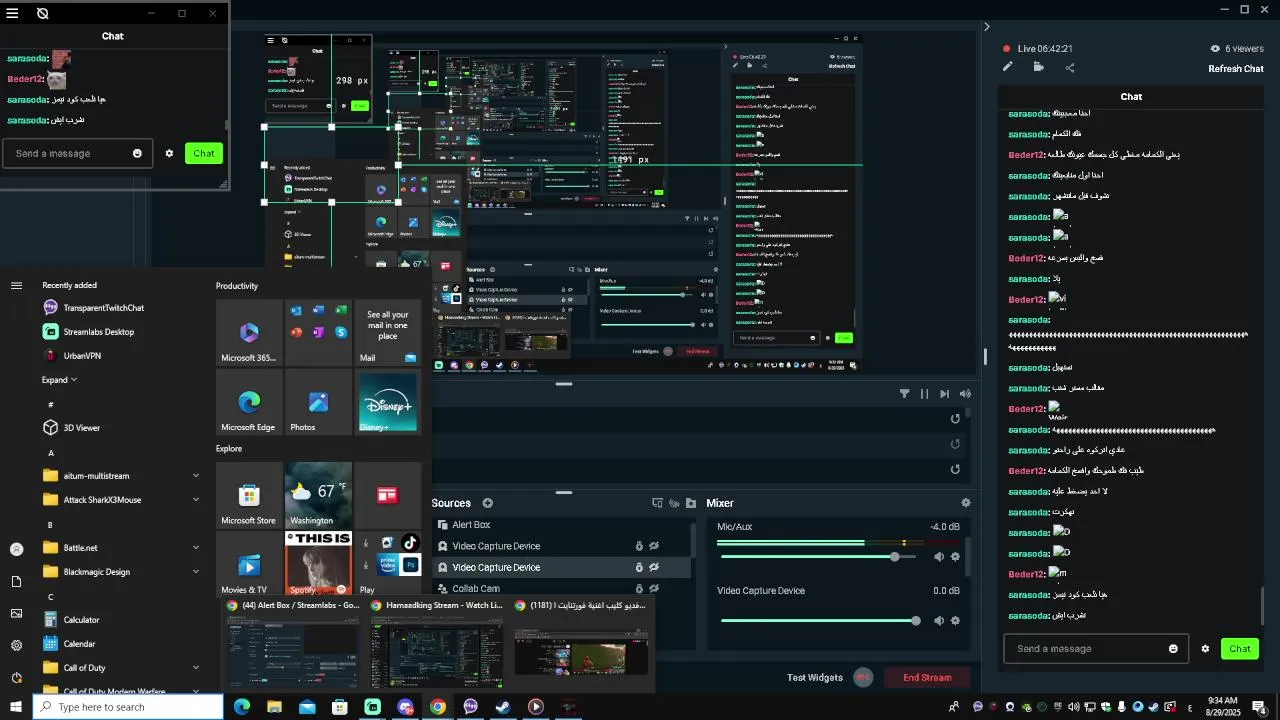
Task: Click the Power icon in Start menu
Action: tap(16, 677)
